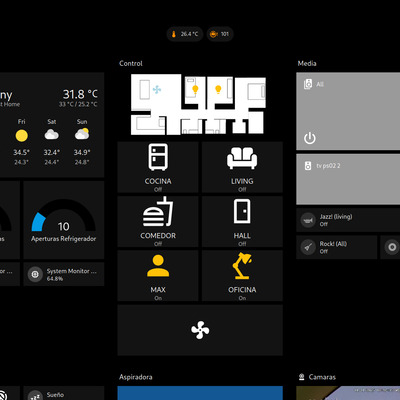Click the 33 °C / 25.2 °C high-low text
The height and width of the screenshot is (400, 400).
pyautogui.click(x=78, y=104)
